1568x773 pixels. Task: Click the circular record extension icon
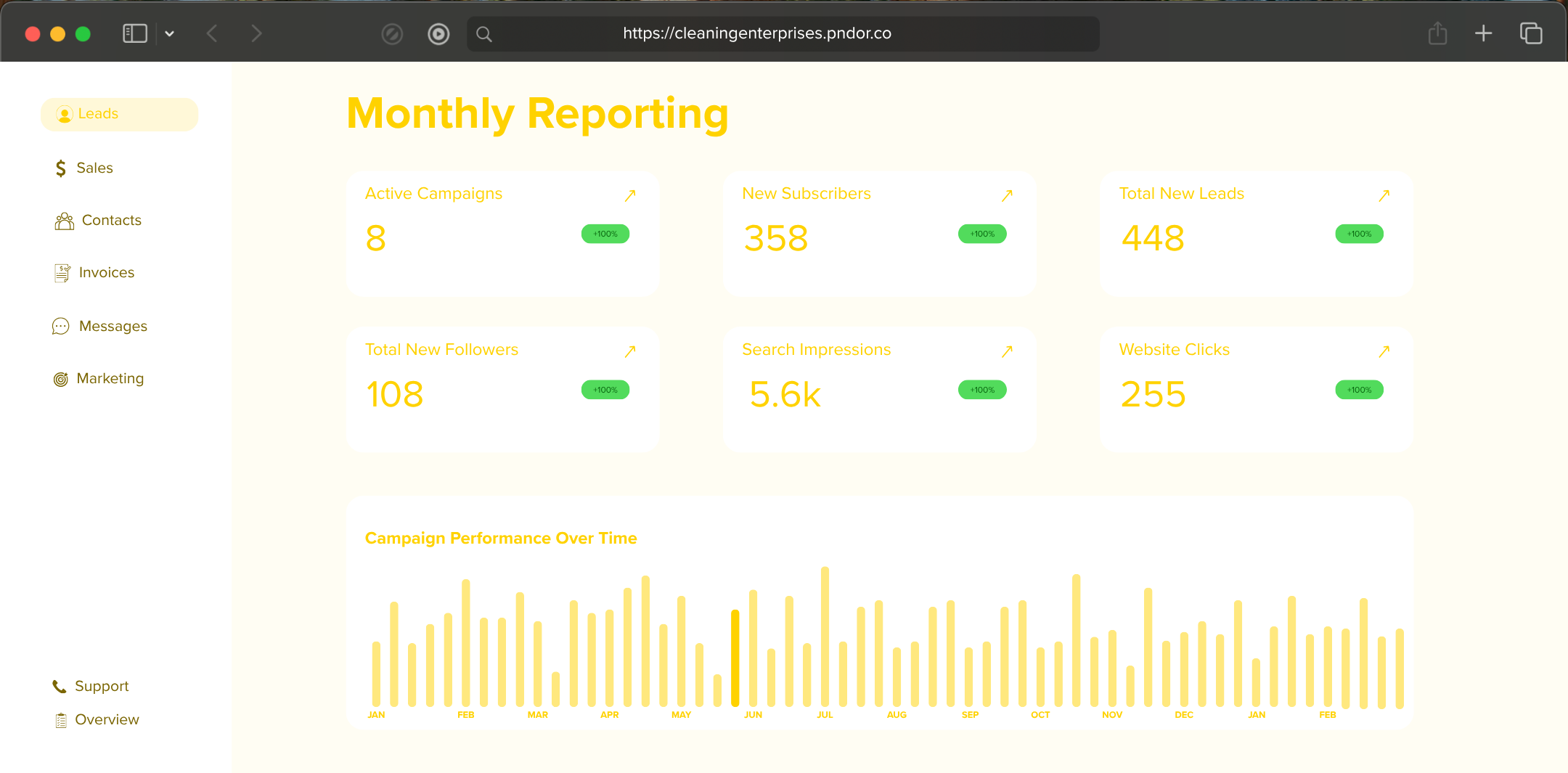pyautogui.click(x=438, y=34)
